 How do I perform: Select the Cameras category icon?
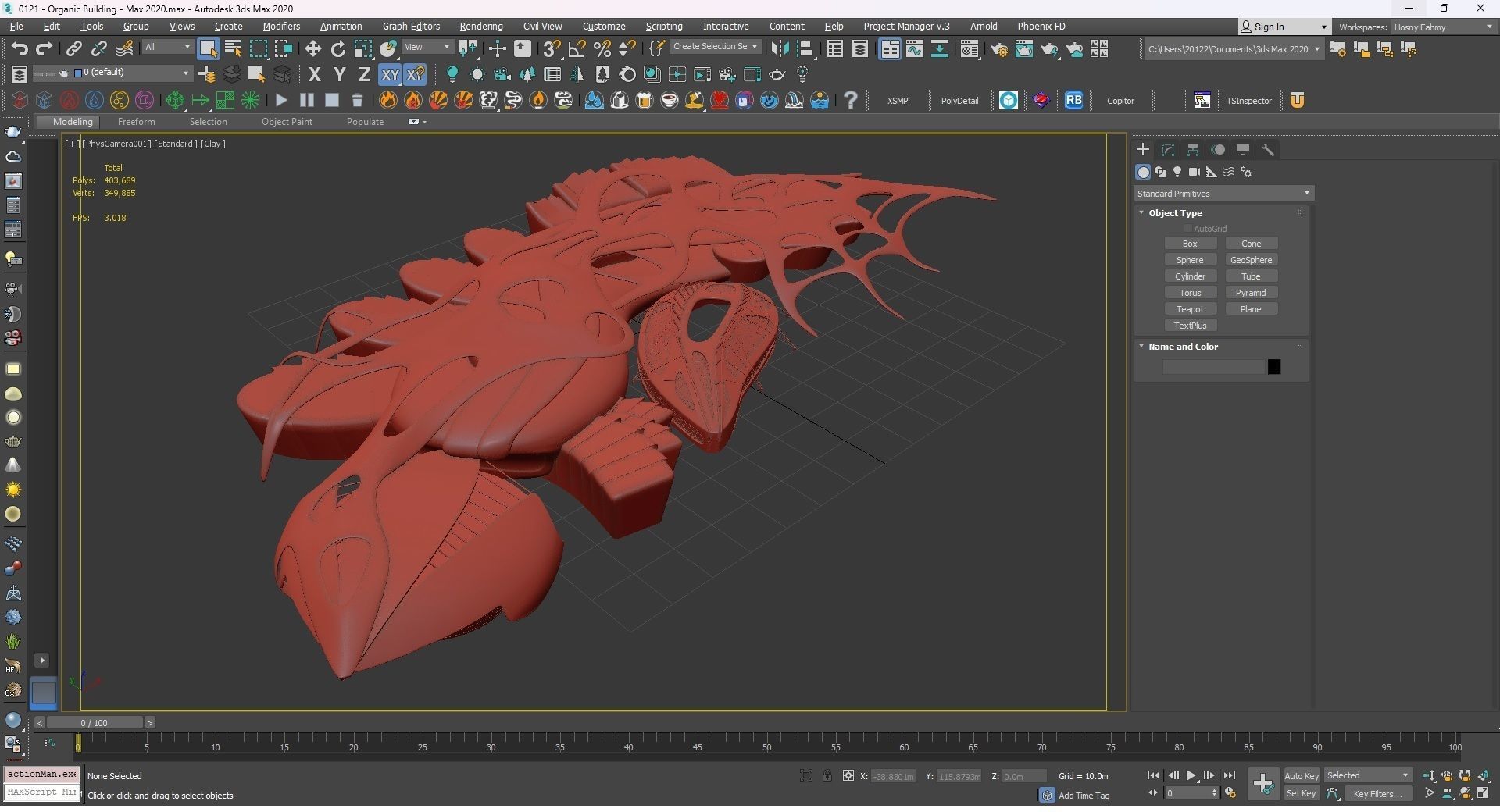point(1195,172)
